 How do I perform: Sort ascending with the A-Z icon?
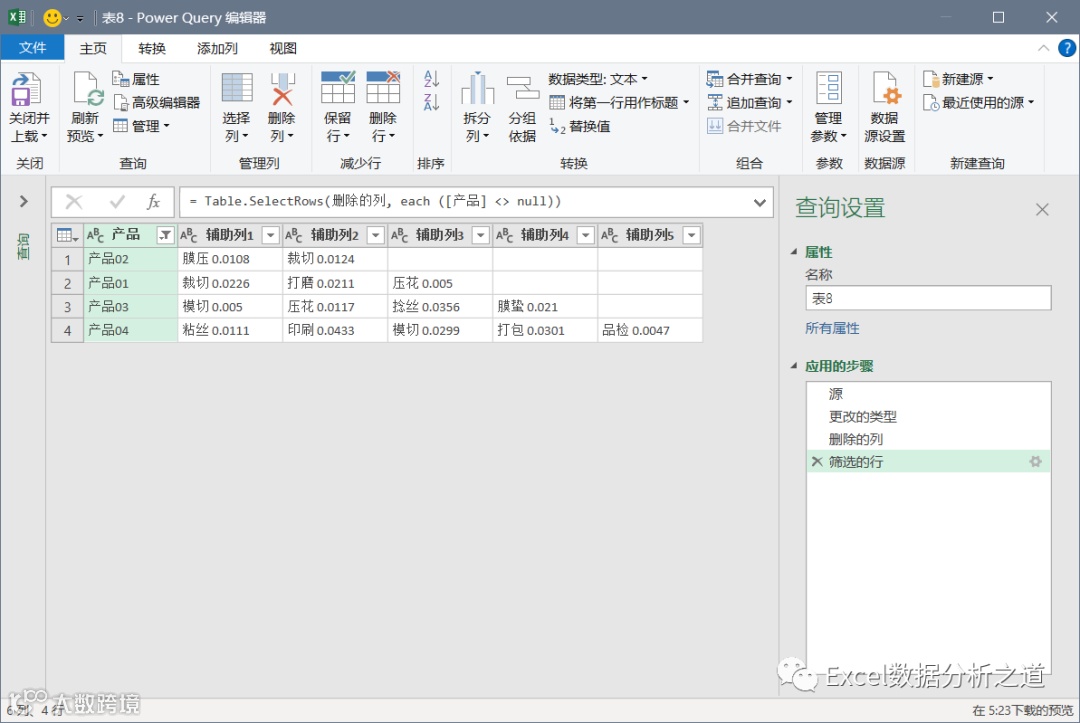click(431, 78)
